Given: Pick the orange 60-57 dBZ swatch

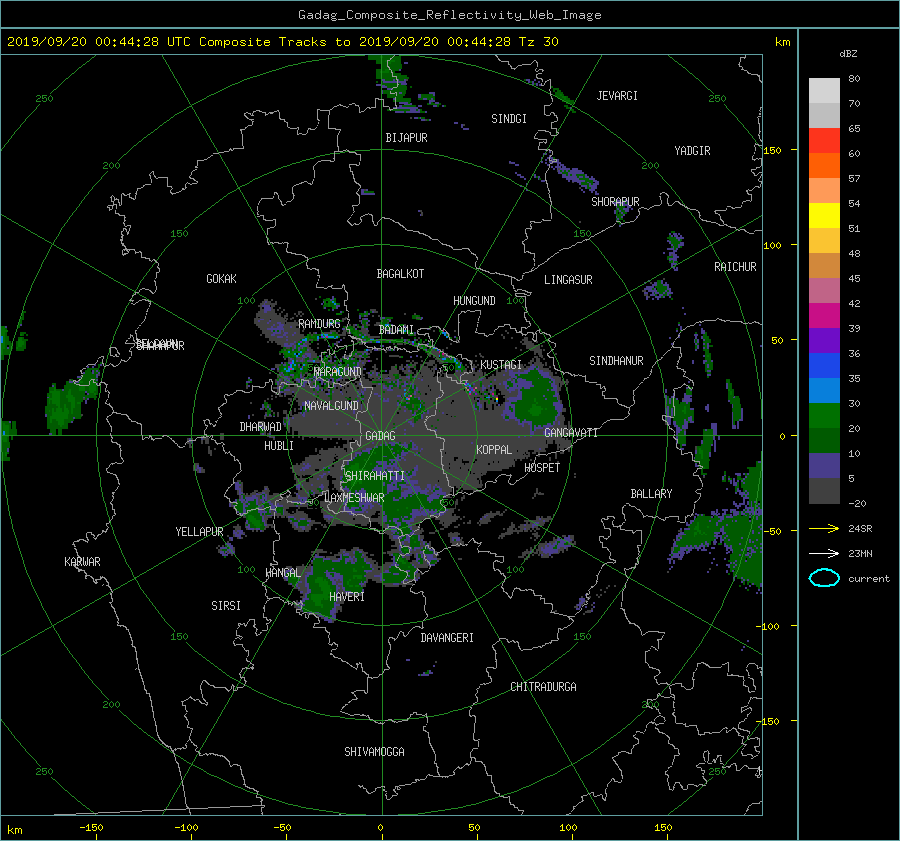Looking at the screenshot, I should coord(824,165).
